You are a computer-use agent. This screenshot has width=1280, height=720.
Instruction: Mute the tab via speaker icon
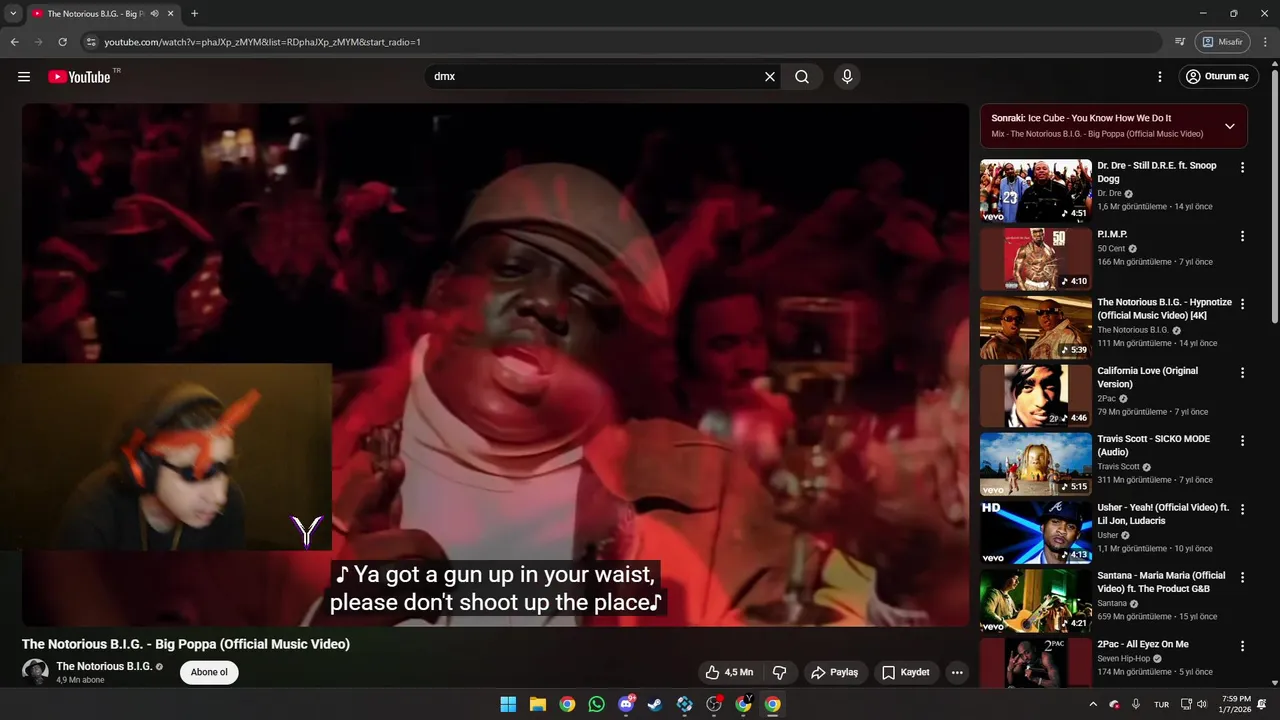click(x=155, y=14)
